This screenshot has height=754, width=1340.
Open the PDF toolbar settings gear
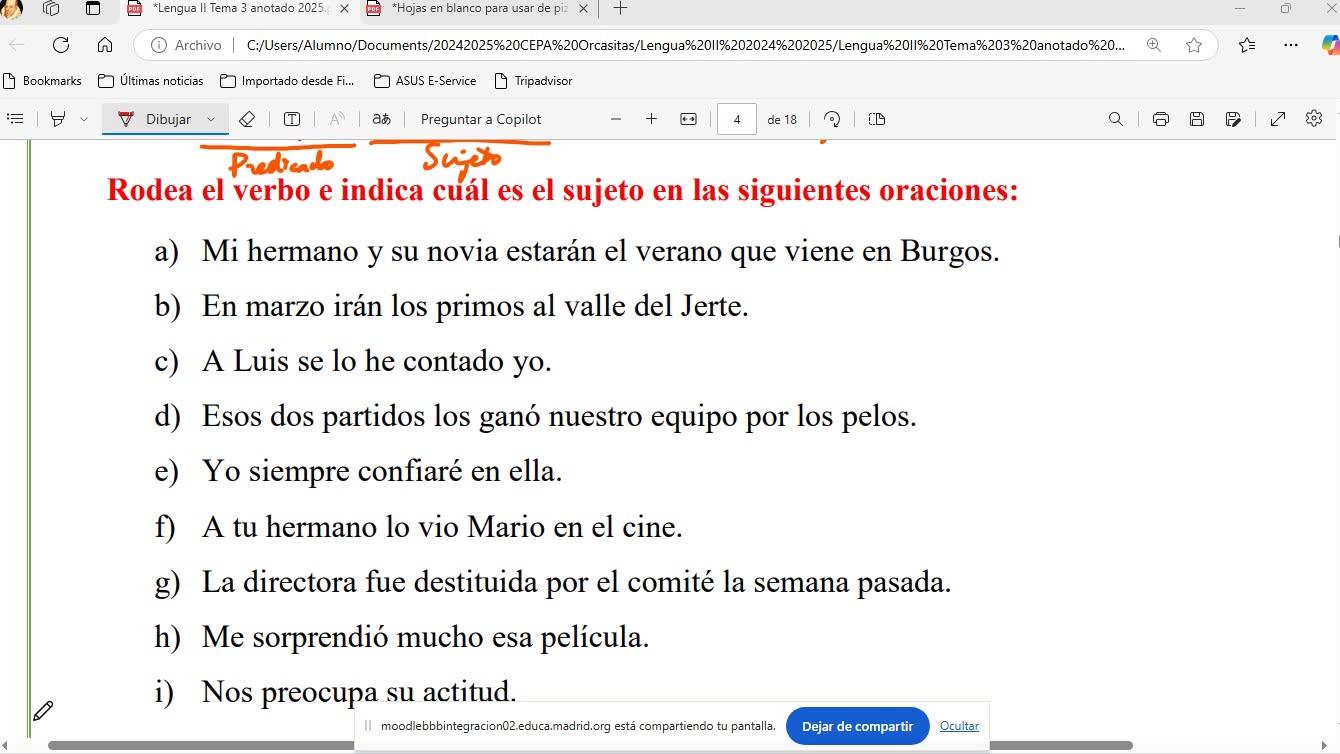pyautogui.click(x=1314, y=119)
